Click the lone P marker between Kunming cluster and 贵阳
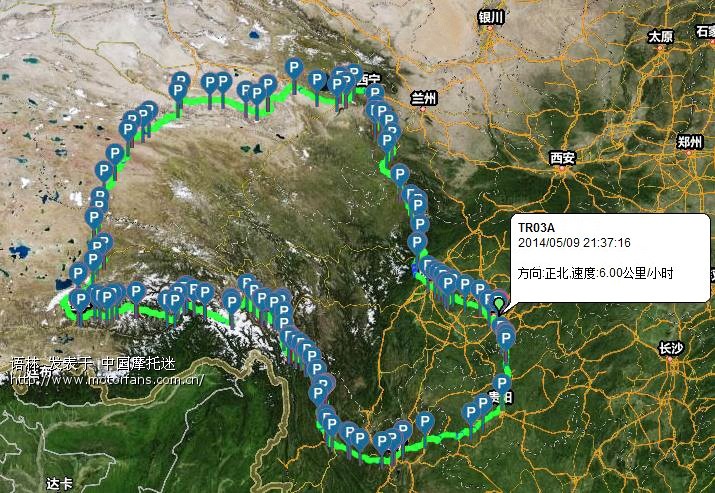Screen dimensions: 715x493 [425, 422]
